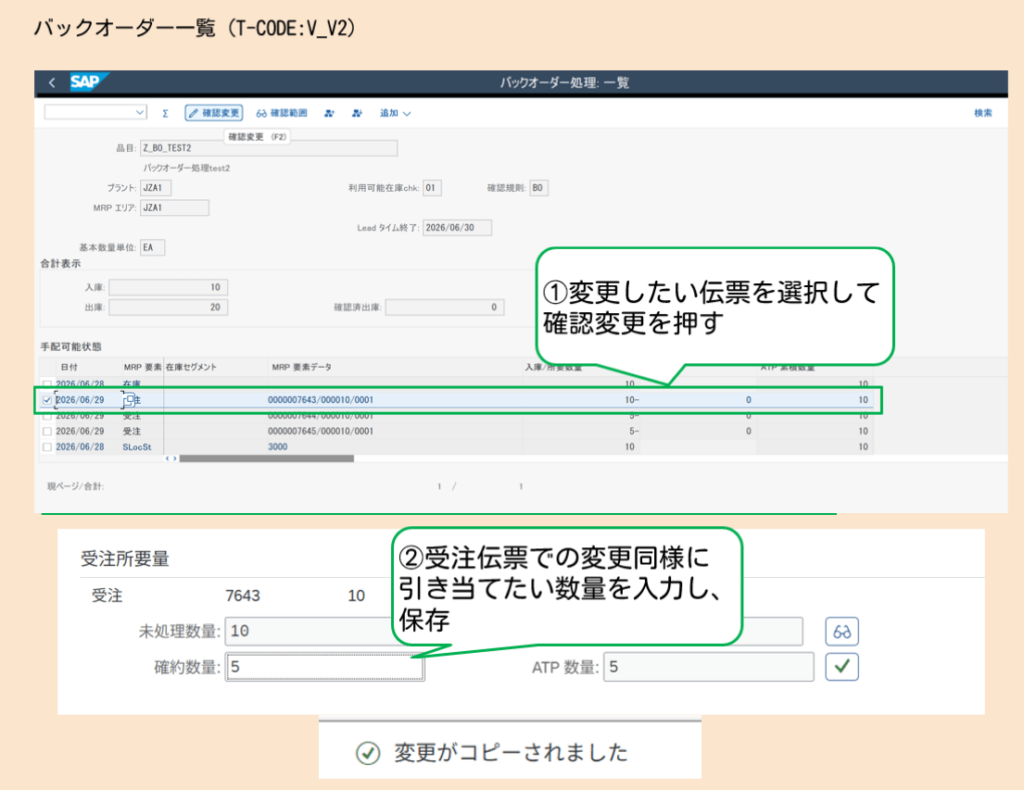Click the 現ページ/合計 footer label

pos(76,486)
